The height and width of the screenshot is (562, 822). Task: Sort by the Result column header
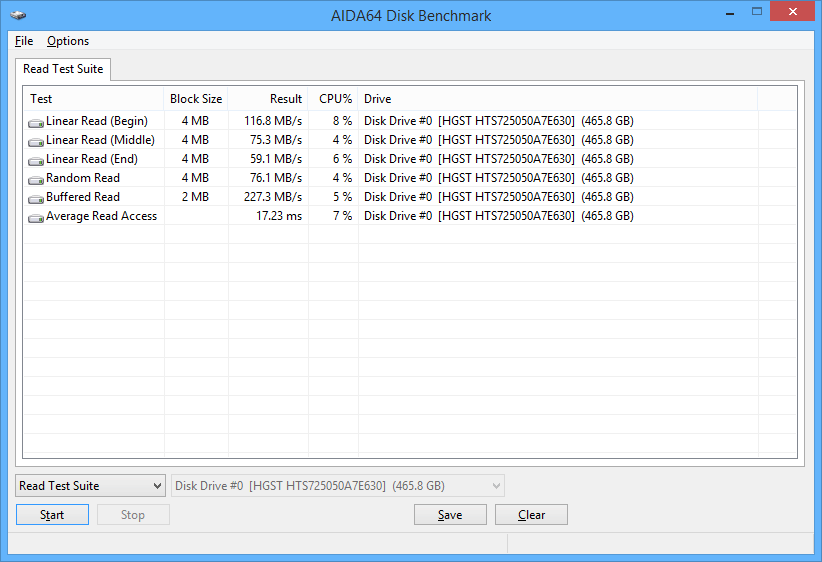point(268,99)
